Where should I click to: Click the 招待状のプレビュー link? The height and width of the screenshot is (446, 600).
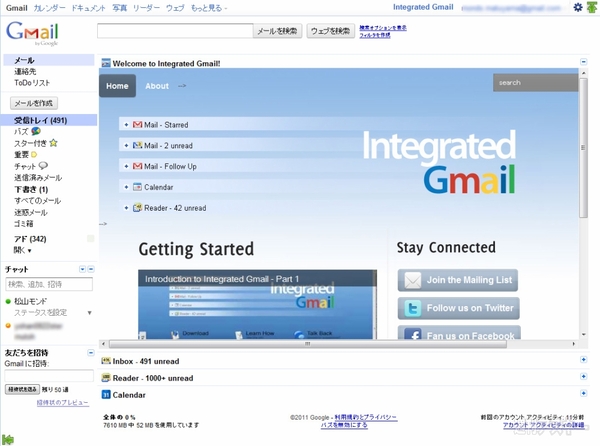63,402
